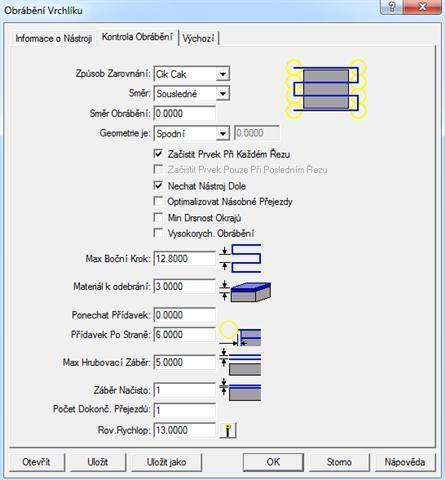Click the Uložit jako button
The width and height of the screenshot is (445, 480).
pyautogui.click(x=167, y=462)
